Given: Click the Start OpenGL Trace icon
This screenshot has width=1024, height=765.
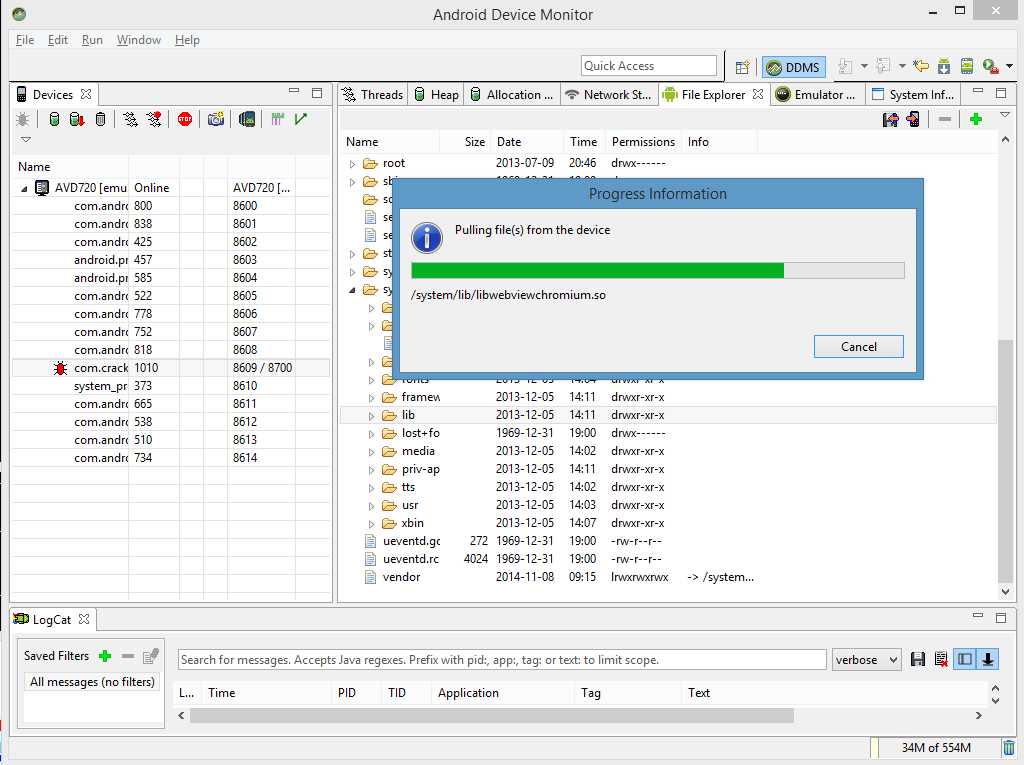Looking at the screenshot, I should (x=301, y=120).
